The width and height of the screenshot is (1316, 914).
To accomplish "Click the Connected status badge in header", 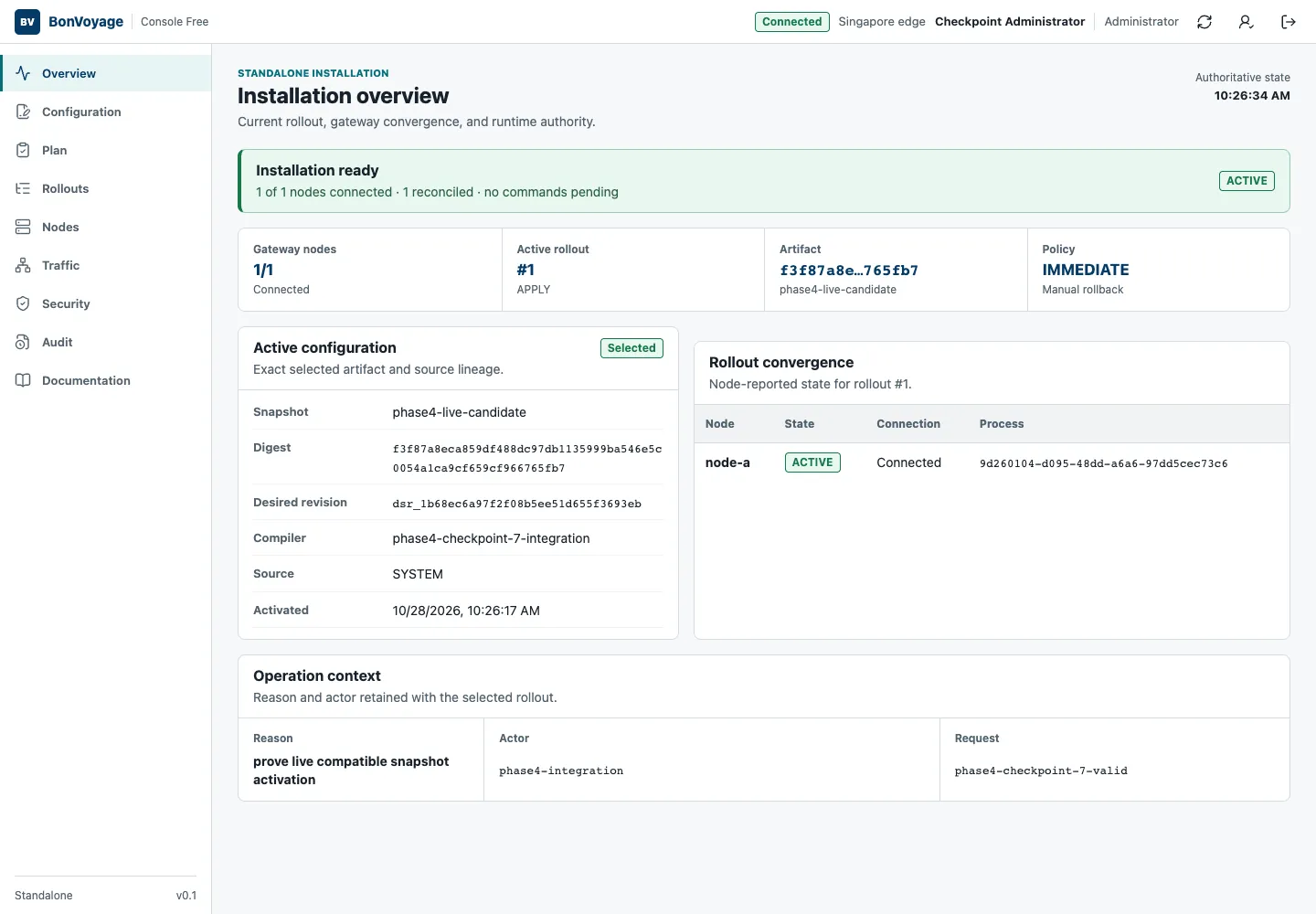I will click(x=792, y=22).
